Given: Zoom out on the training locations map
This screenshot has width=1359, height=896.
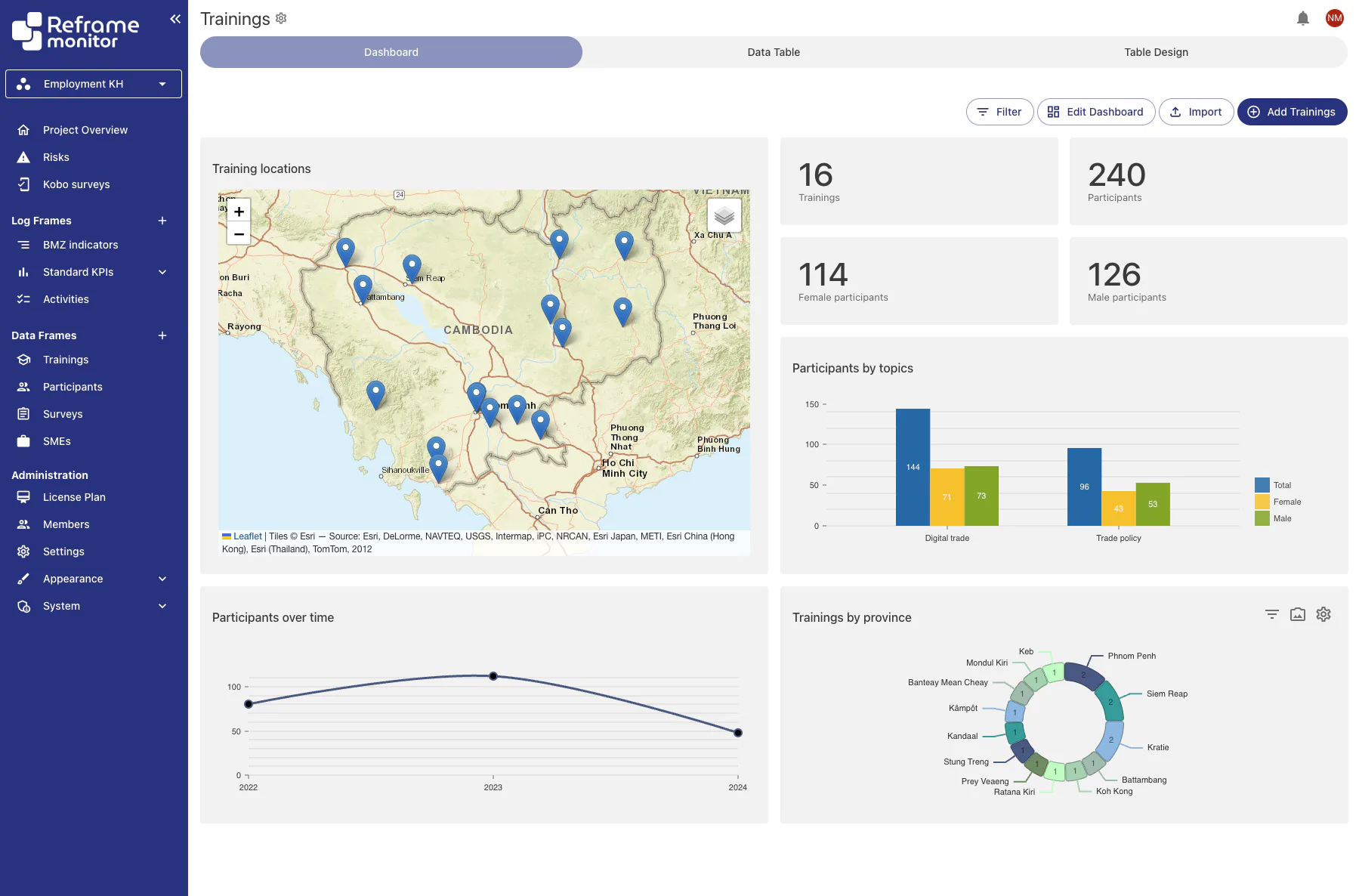Looking at the screenshot, I should [x=239, y=234].
